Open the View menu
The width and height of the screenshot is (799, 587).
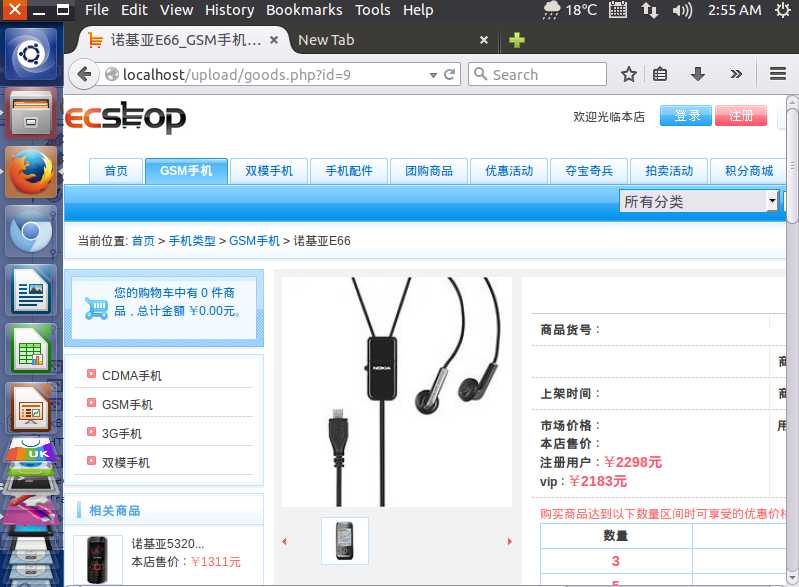(x=176, y=10)
